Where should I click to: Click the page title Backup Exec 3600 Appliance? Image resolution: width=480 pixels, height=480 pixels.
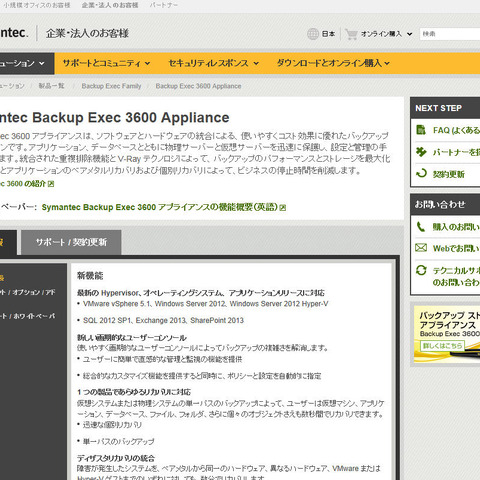115,118
